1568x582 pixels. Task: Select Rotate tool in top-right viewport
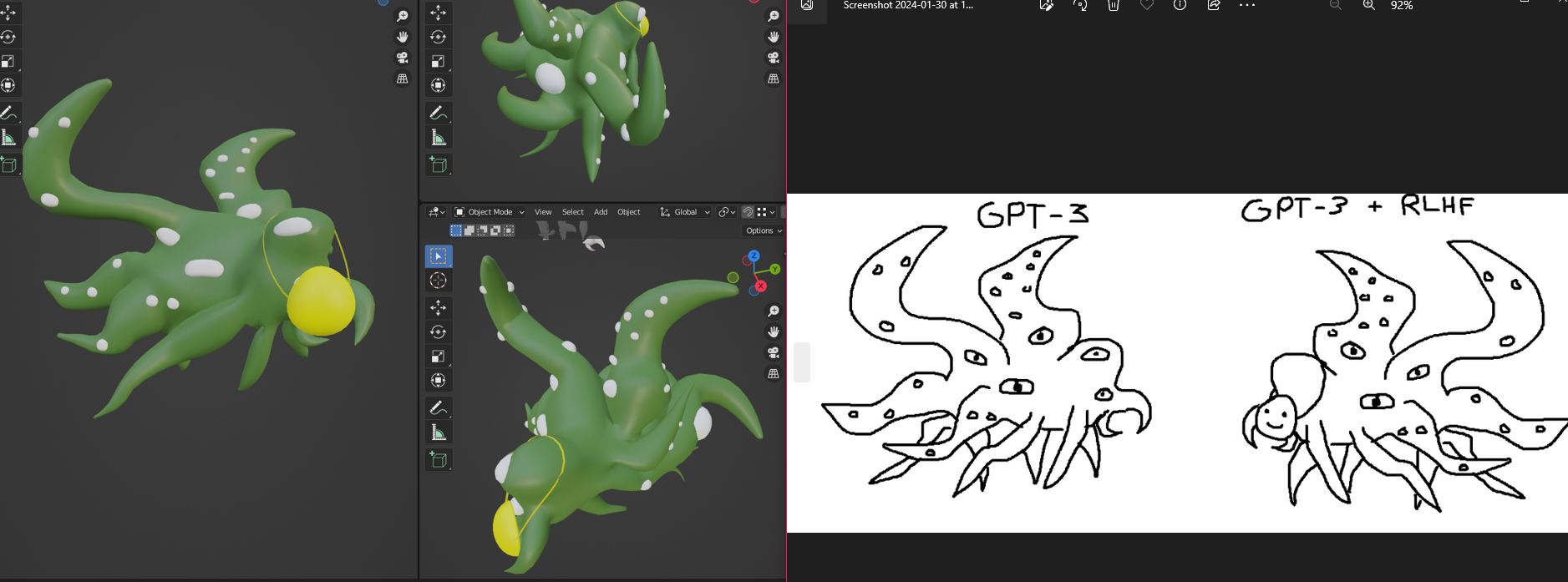tap(439, 37)
